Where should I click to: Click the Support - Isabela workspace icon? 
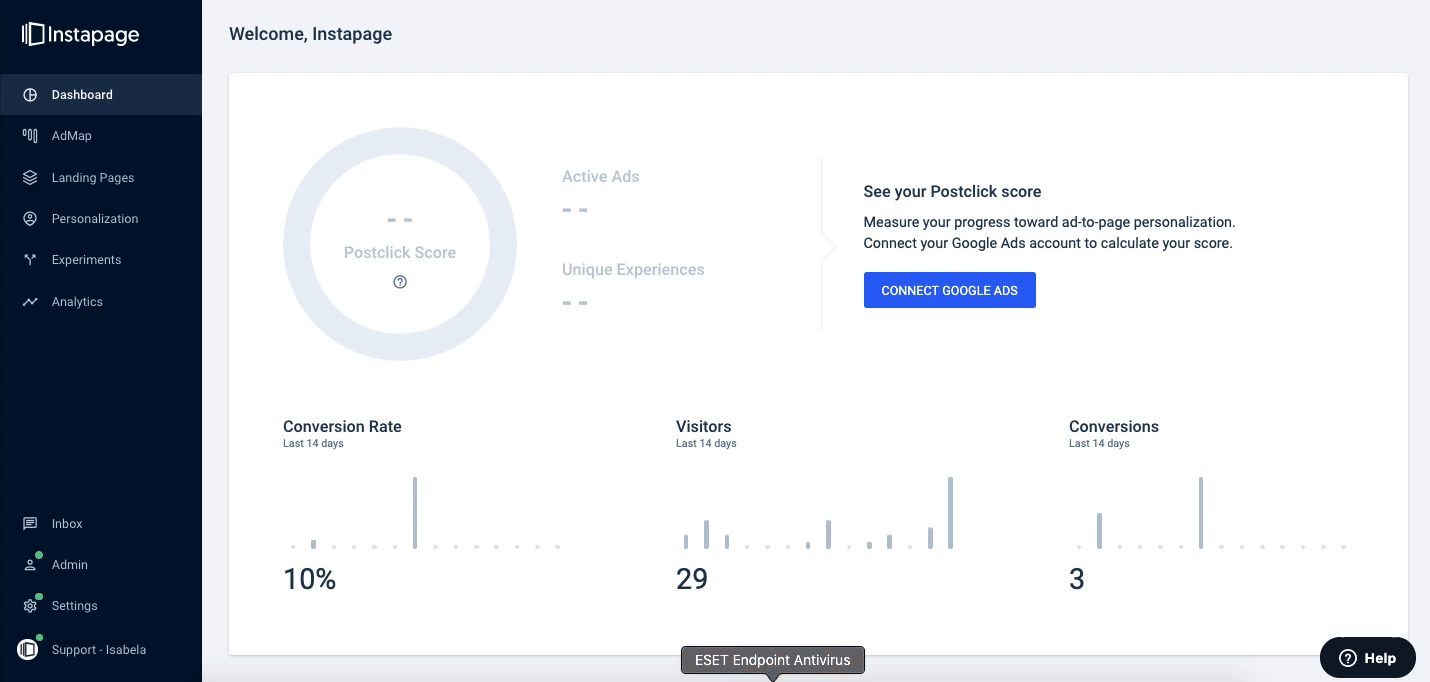(30, 650)
